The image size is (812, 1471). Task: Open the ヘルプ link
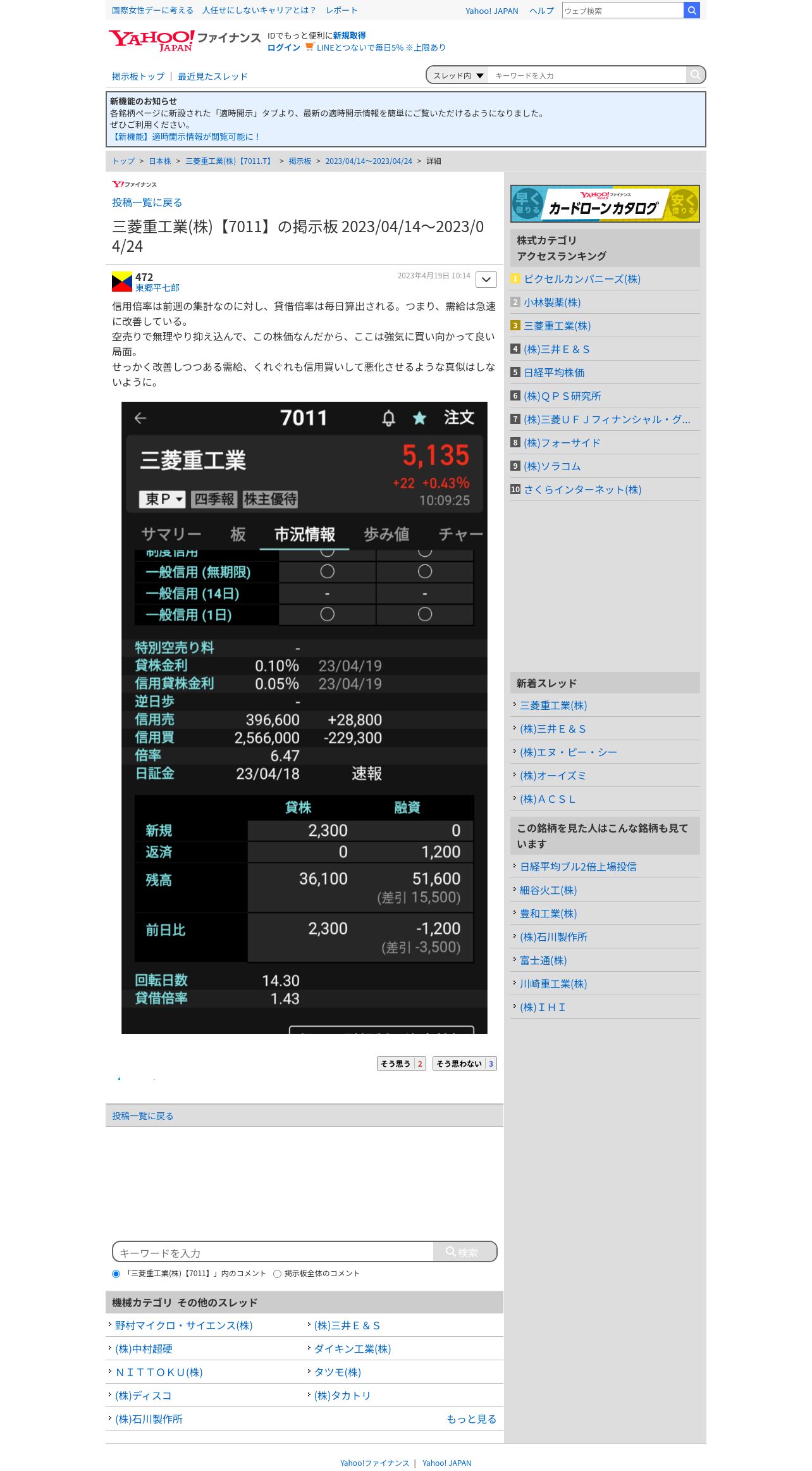(x=542, y=11)
